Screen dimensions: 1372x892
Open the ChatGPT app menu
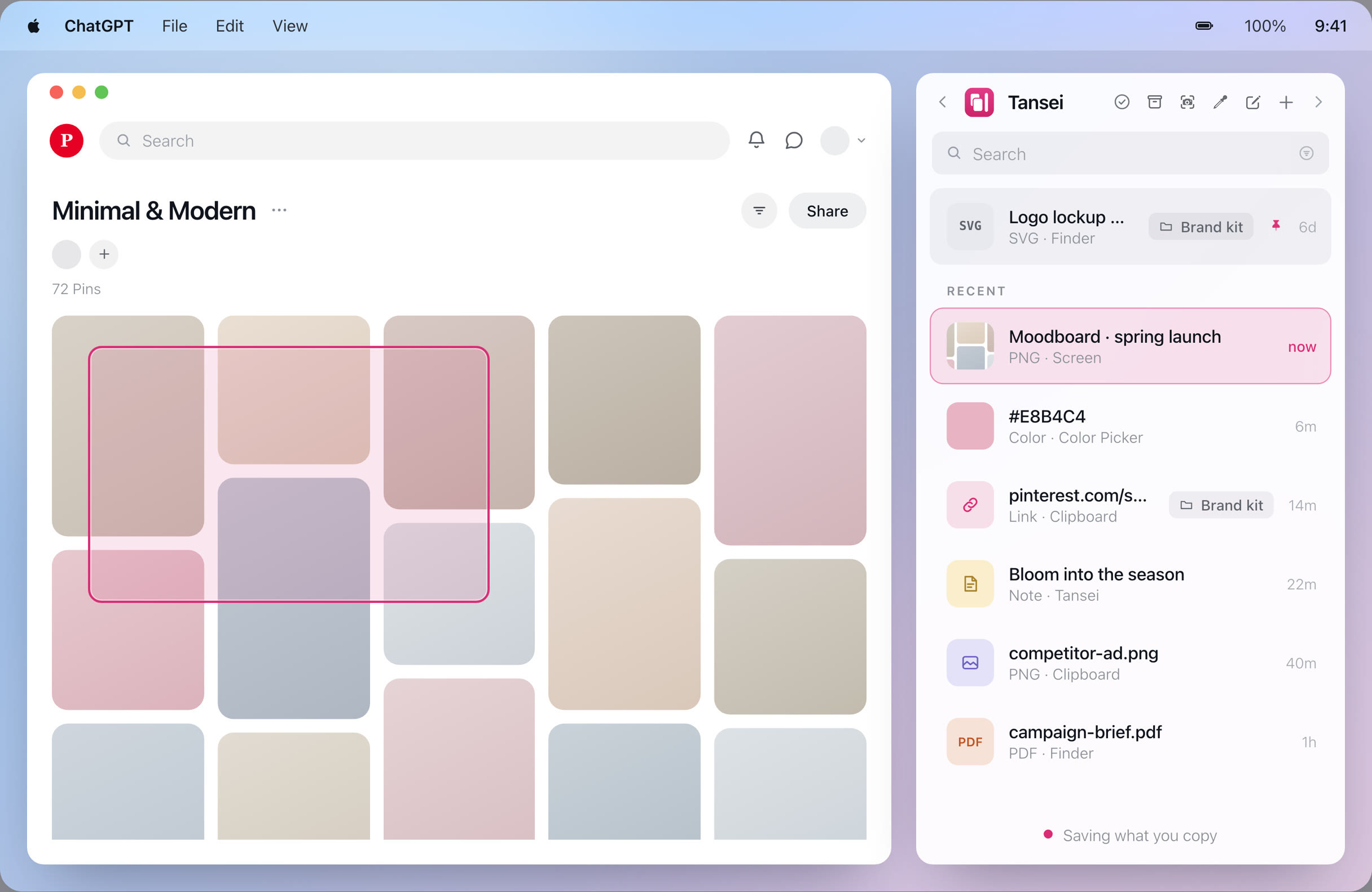click(x=99, y=26)
